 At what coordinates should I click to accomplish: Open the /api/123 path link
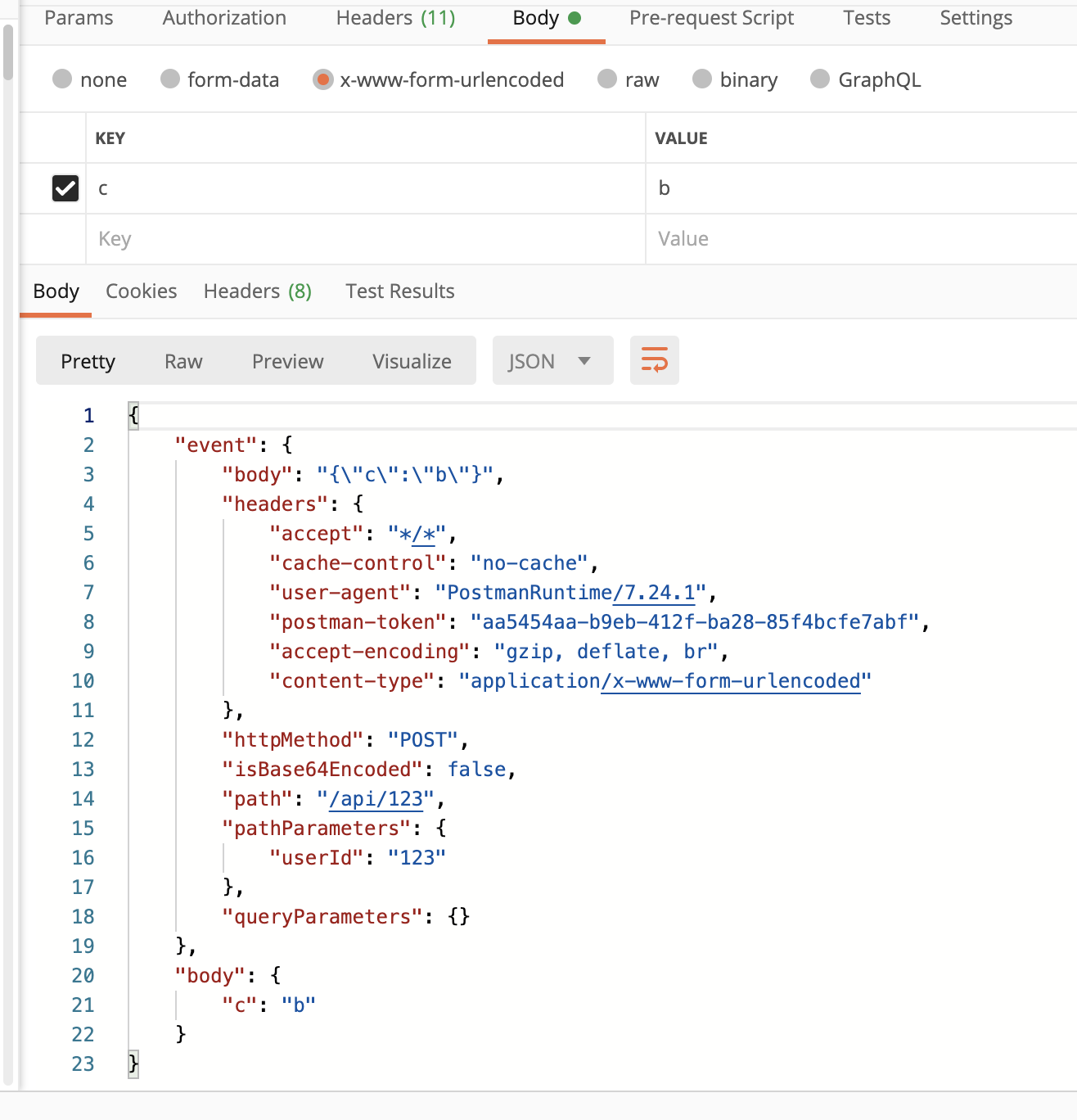(x=376, y=799)
